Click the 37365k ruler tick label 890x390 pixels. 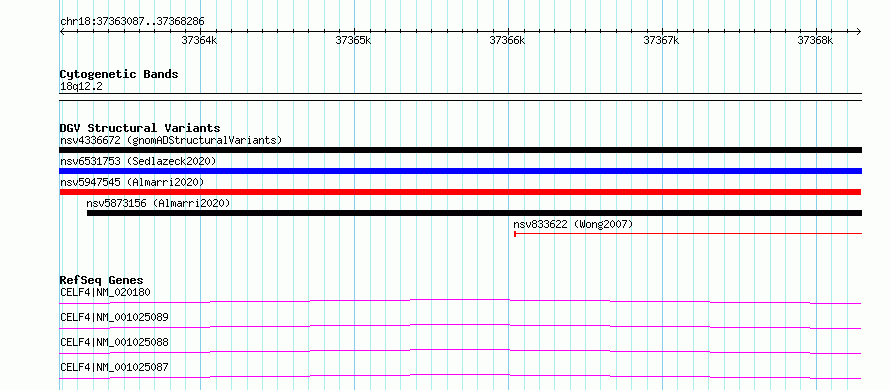(353, 40)
